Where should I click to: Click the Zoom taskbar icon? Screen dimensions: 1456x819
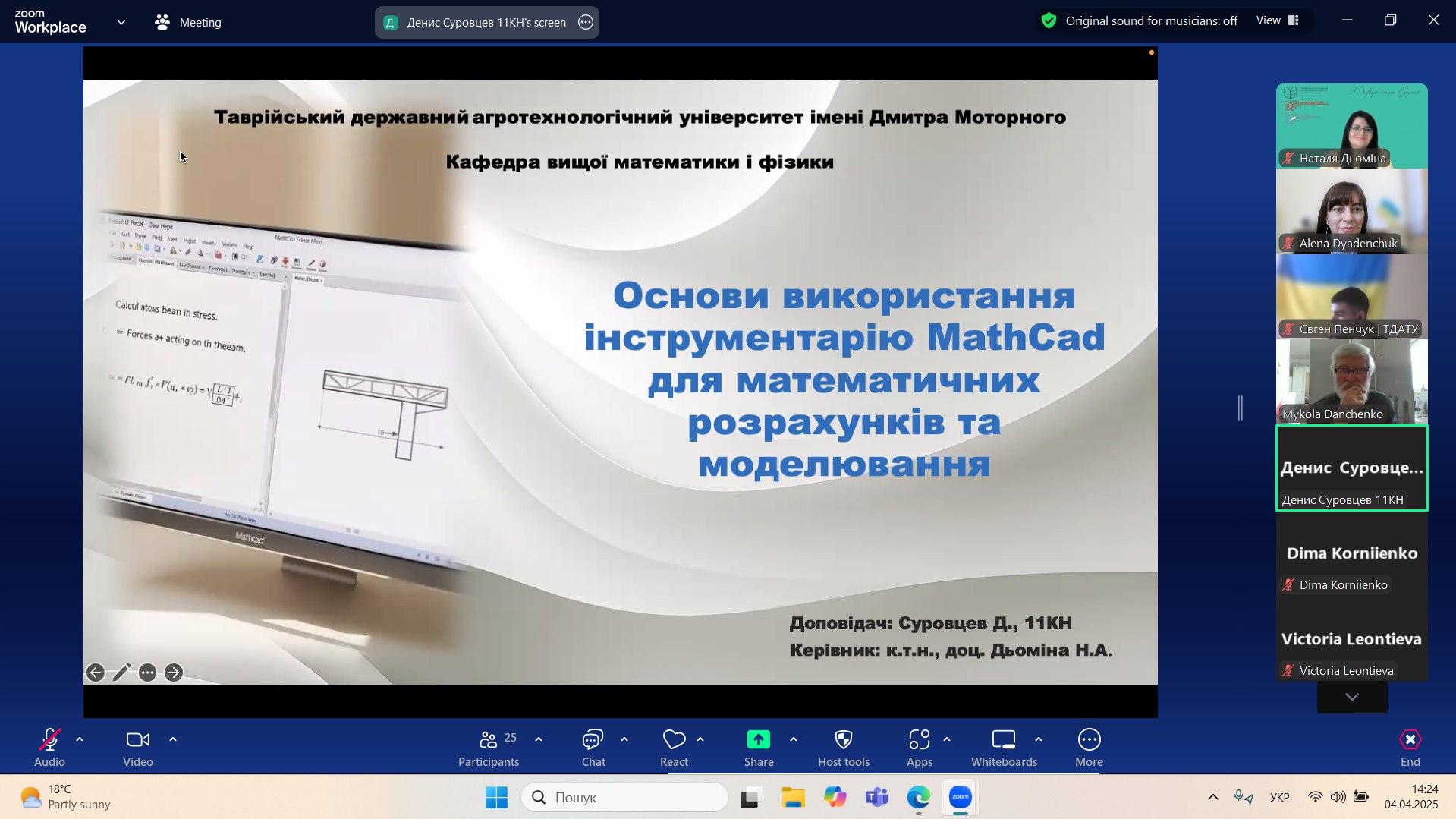961,797
